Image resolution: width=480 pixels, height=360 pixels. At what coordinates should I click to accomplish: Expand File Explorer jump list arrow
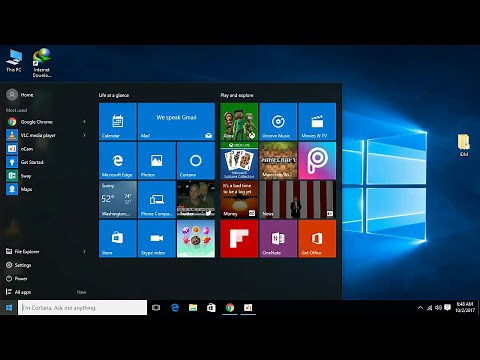click(84, 251)
